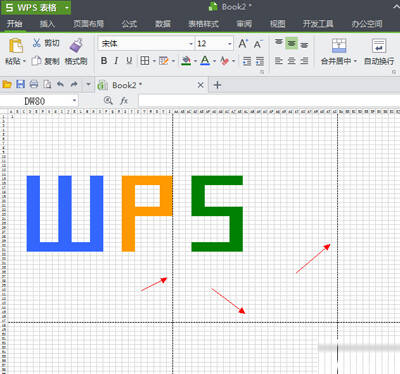Open the name box DW80 dropdown arrow
The height and width of the screenshot is (374, 400).
74,100
